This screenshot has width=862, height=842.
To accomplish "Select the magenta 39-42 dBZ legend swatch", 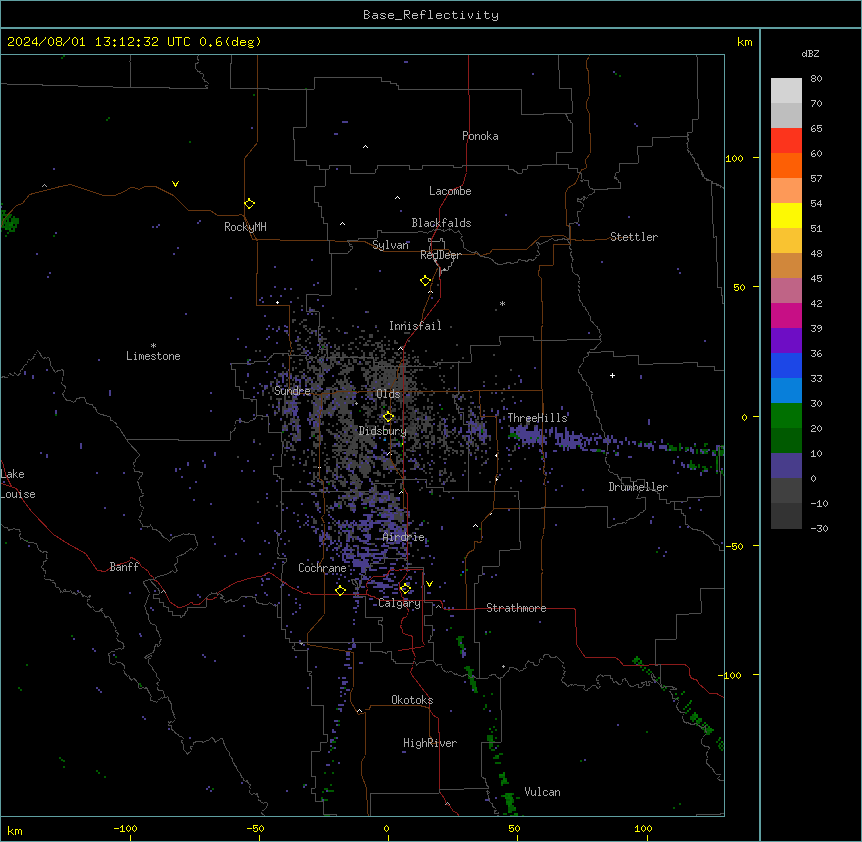I will [x=786, y=315].
